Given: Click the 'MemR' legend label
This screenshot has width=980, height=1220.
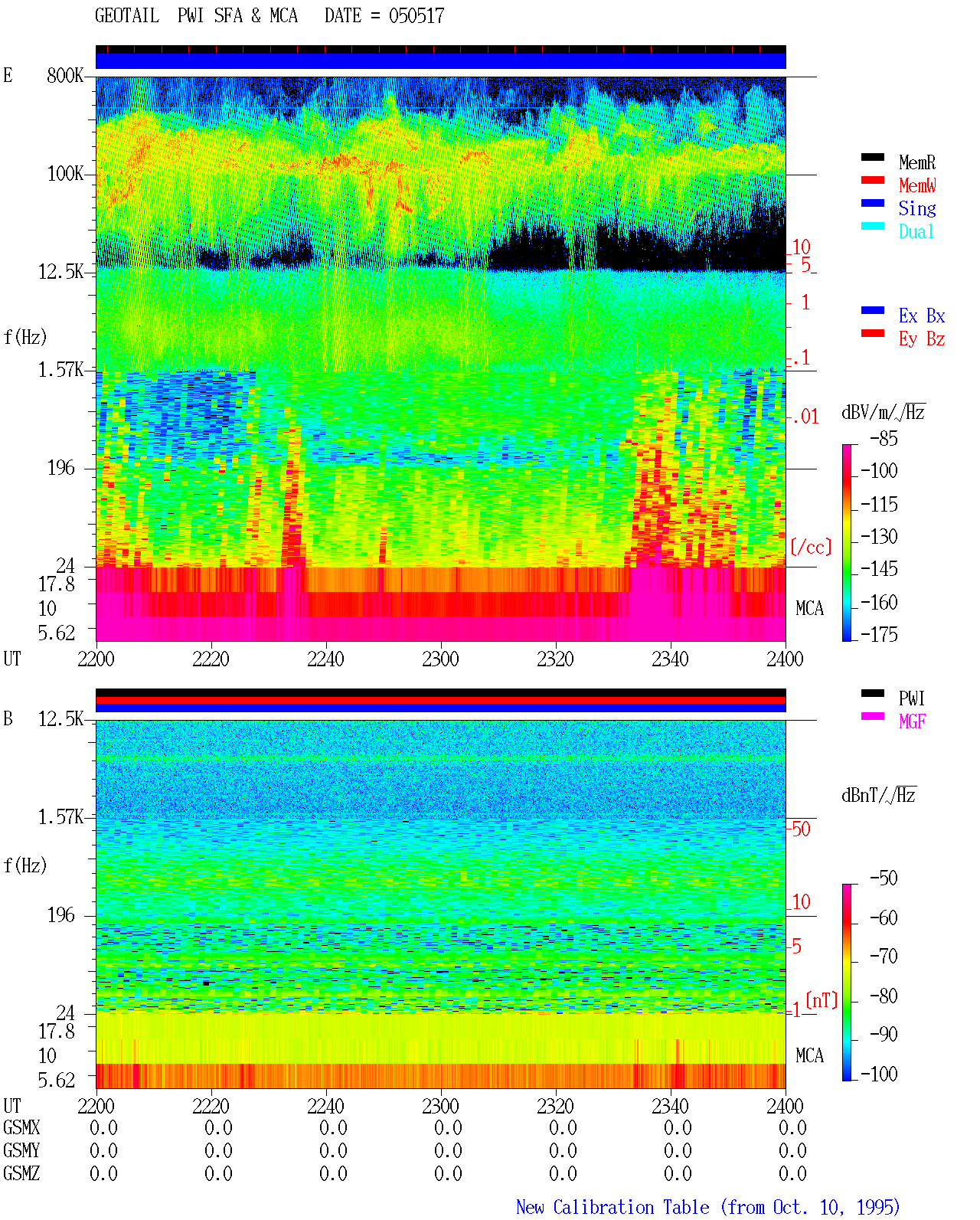Looking at the screenshot, I should [x=917, y=162].
